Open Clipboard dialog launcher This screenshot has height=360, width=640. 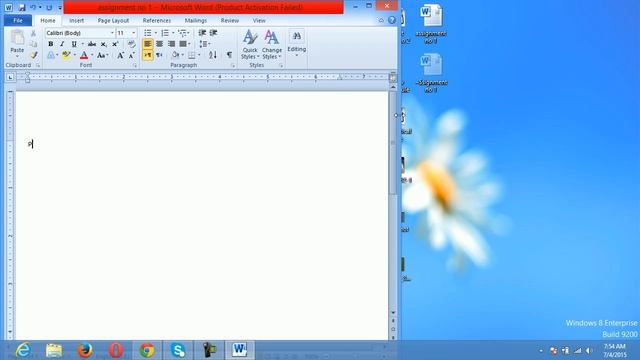[38, 65]
